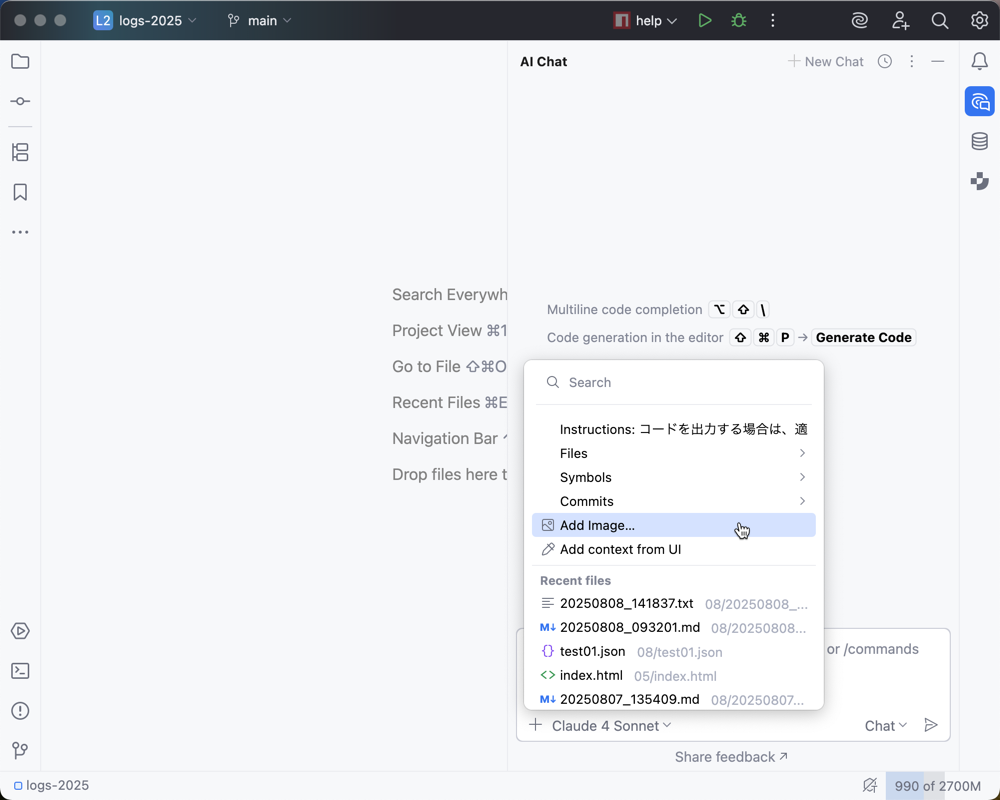Open the Terminal tool window
Screen dimensions: 1000x800
pos(20,671)
